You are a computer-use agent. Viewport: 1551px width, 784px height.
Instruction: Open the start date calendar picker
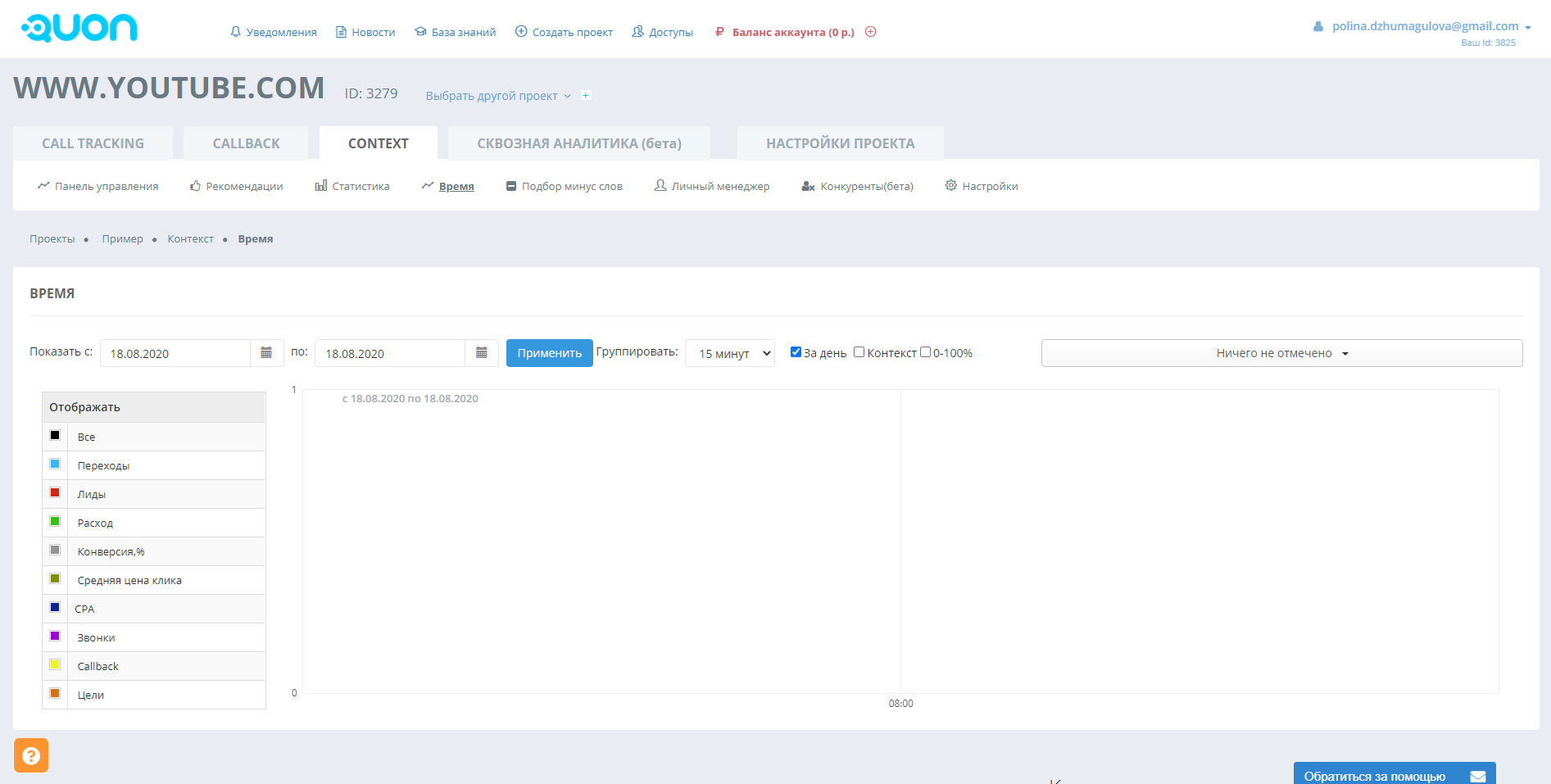click(x=266, y=353)
